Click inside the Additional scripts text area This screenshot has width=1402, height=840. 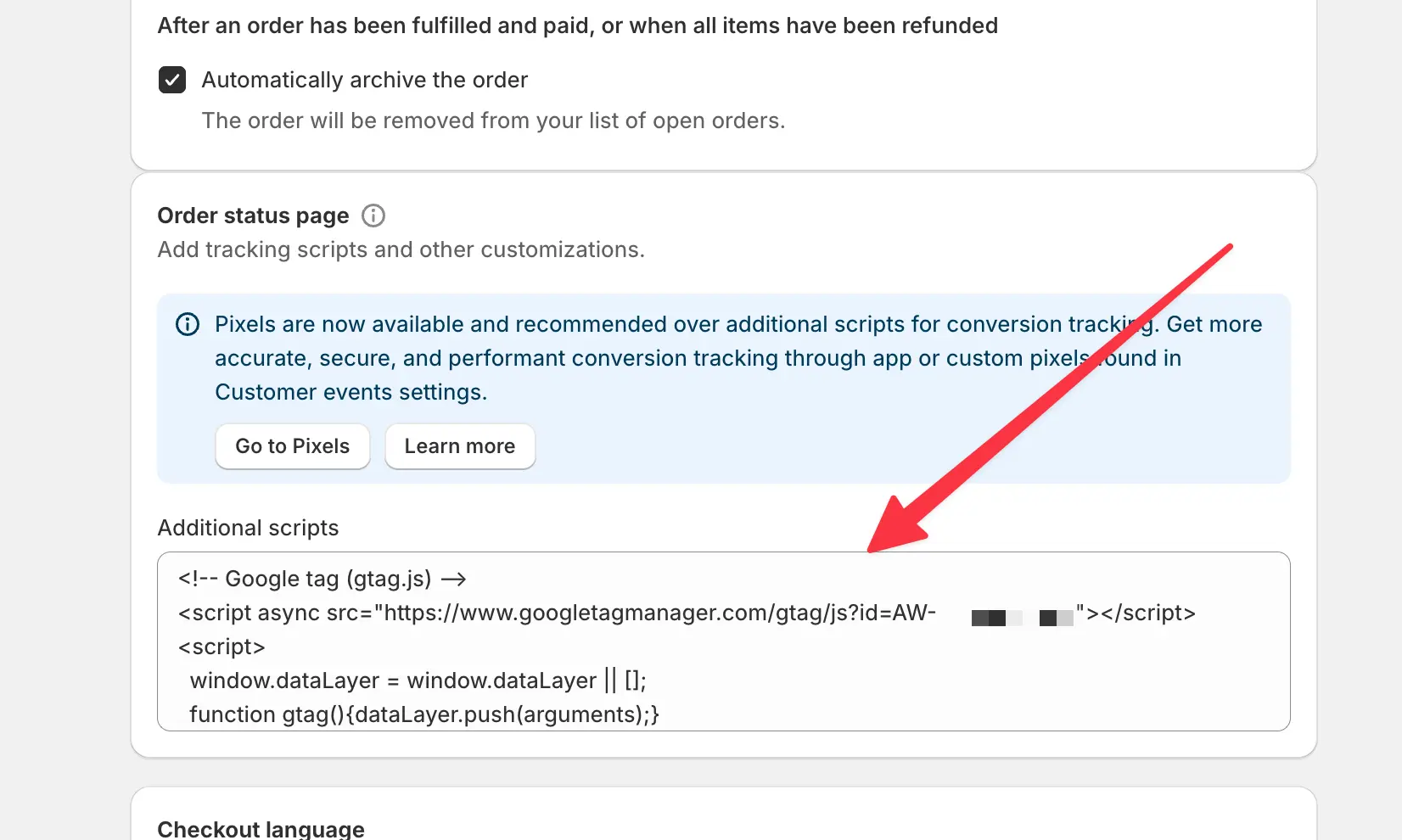click(724, 641)
